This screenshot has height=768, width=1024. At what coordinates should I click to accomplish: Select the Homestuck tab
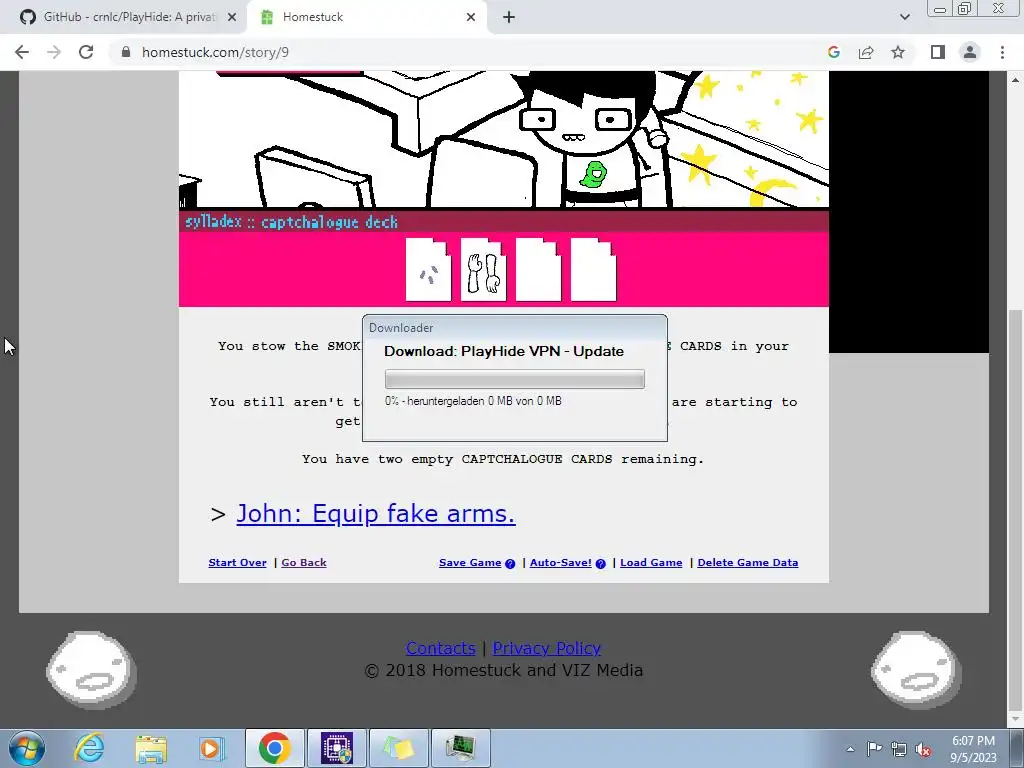(x=366, y=17)
